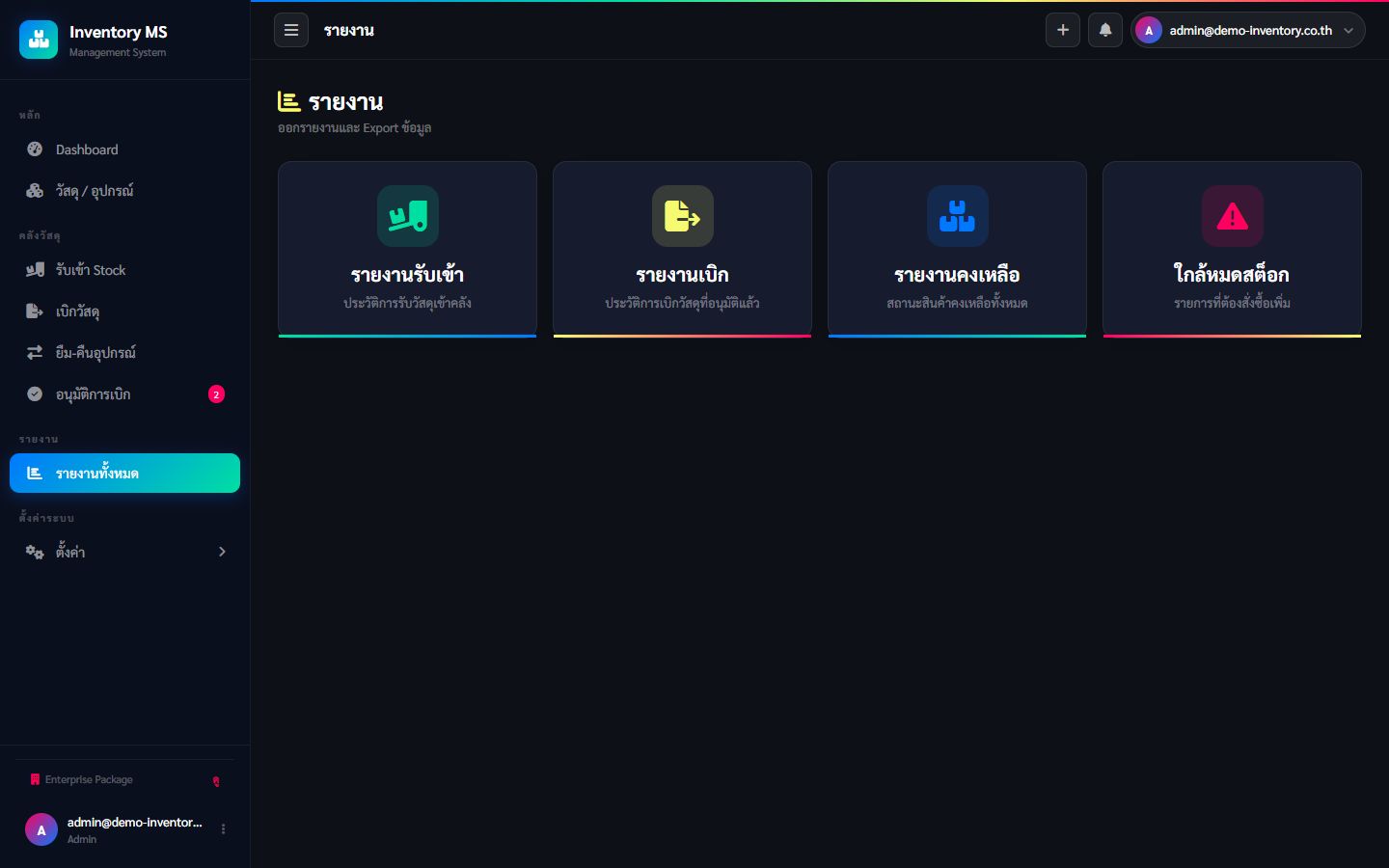The width and height of the screenshot is (1389, 868).
Task: Click ประวัติการเบิกวัสดุที่อนุมัติแล้ว description text
Action: (682, 303)
